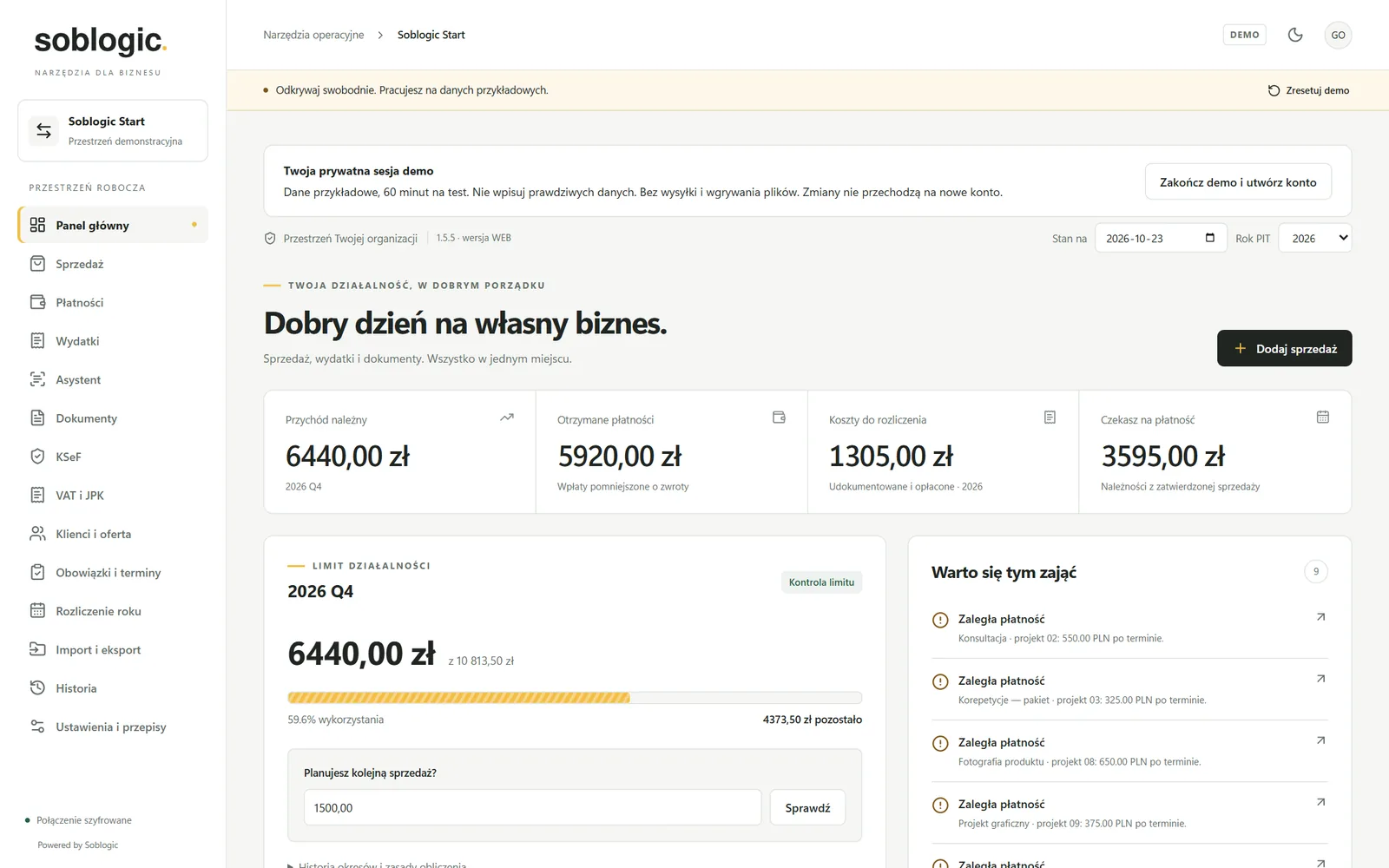Viewport: 1389px width, 868px height.
Task: Click the Dodaj sprzedaż button
Action: point(1284,348)
